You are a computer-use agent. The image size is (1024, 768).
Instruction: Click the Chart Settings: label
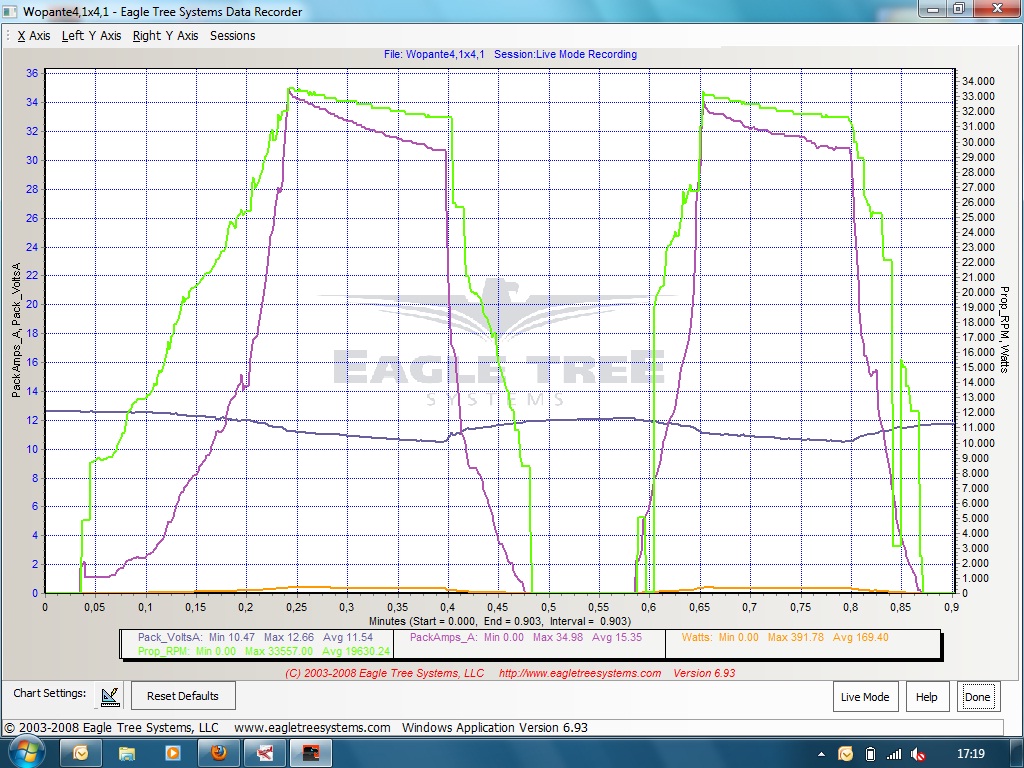(50, 693)
